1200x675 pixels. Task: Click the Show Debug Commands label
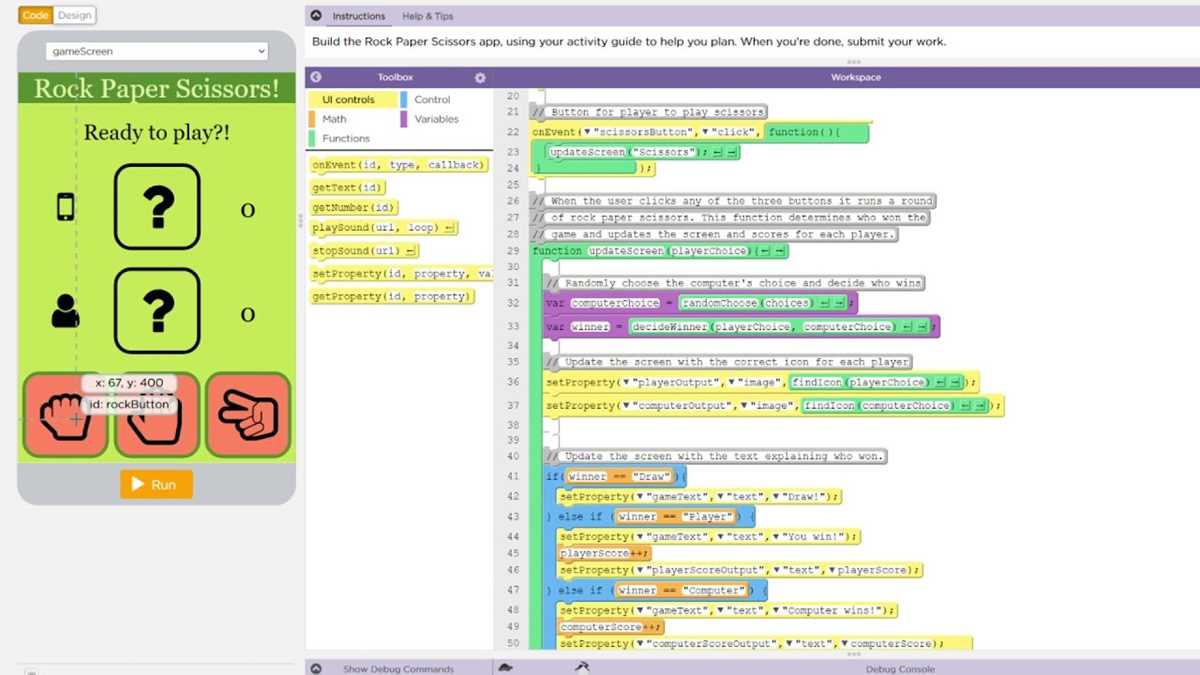coord(398,669)
